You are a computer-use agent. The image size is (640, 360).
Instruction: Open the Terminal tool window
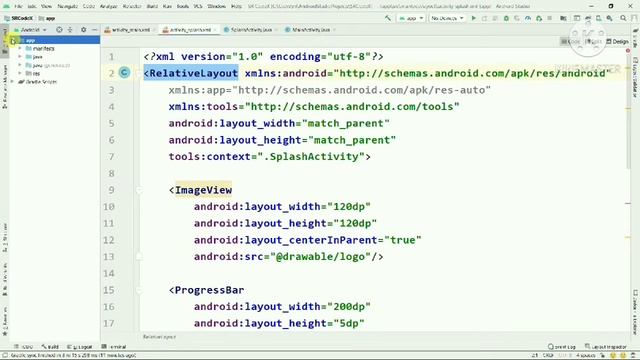(x=114, y=347)
